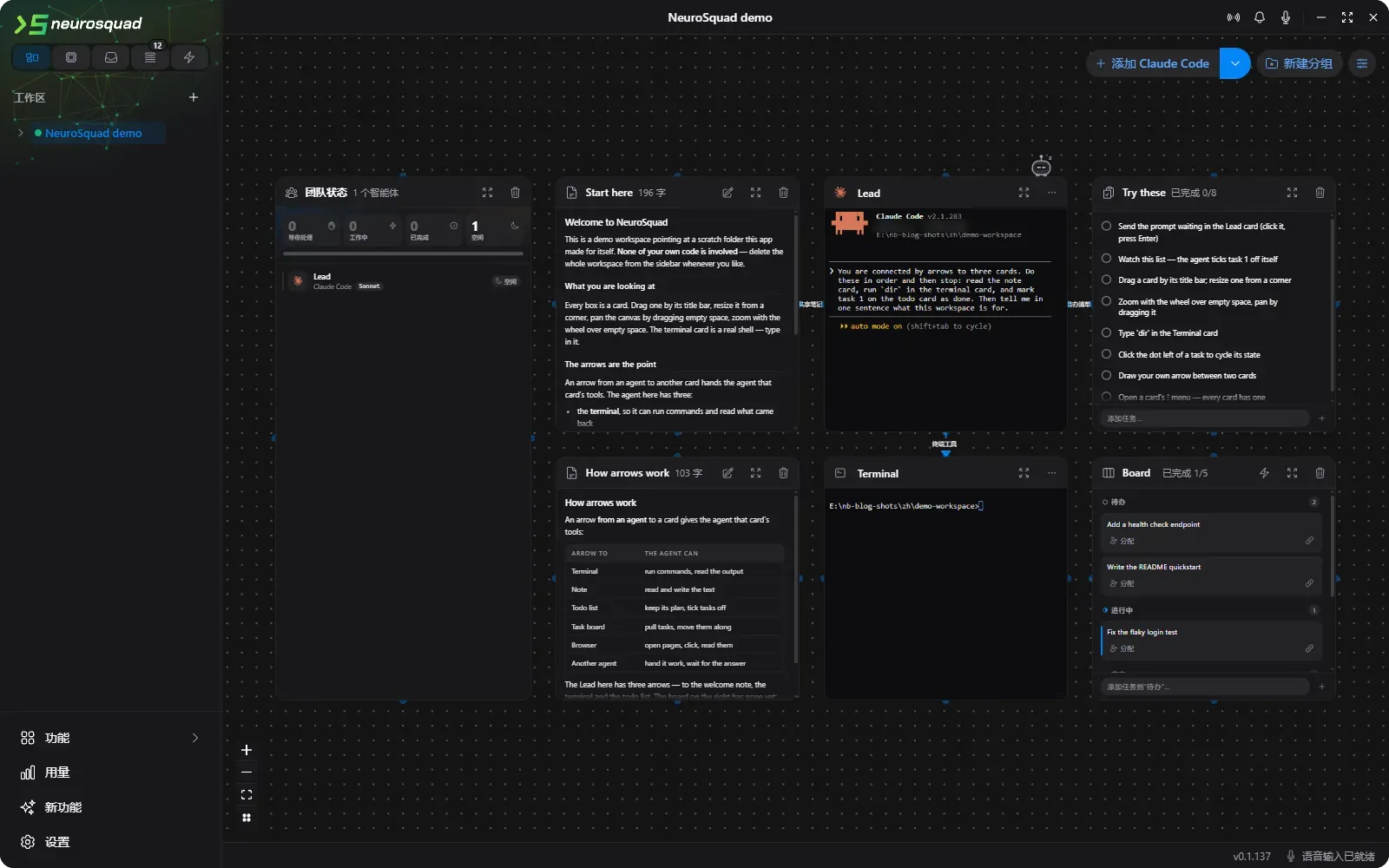This screenshot has height=868, width=1389.
Task: Add a new workspace with the plus icon
Action: point(194,97)
